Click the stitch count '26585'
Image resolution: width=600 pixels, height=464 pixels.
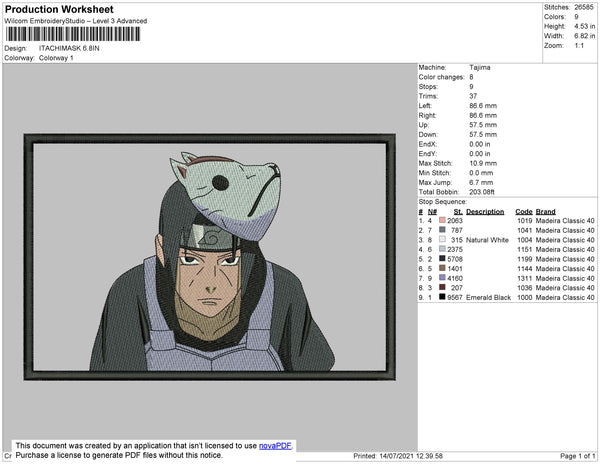pos(584,7)
